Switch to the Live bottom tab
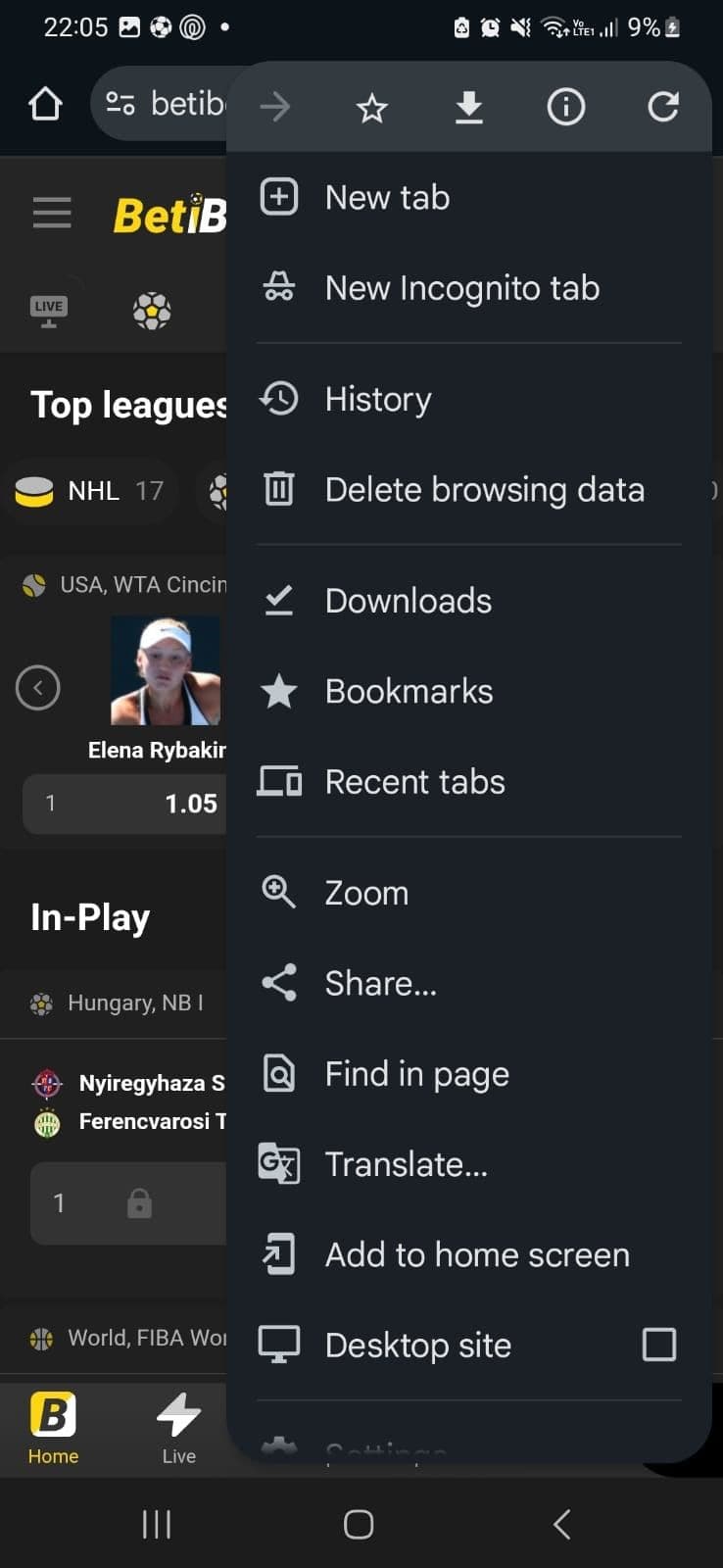 [x=178, y=1426]
